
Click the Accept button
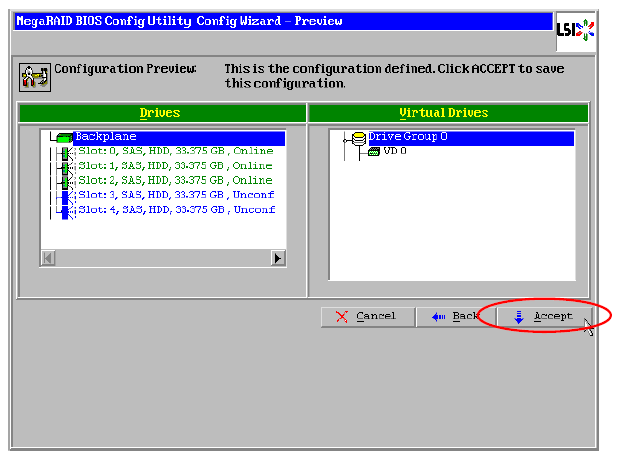[x=544, y=317]
